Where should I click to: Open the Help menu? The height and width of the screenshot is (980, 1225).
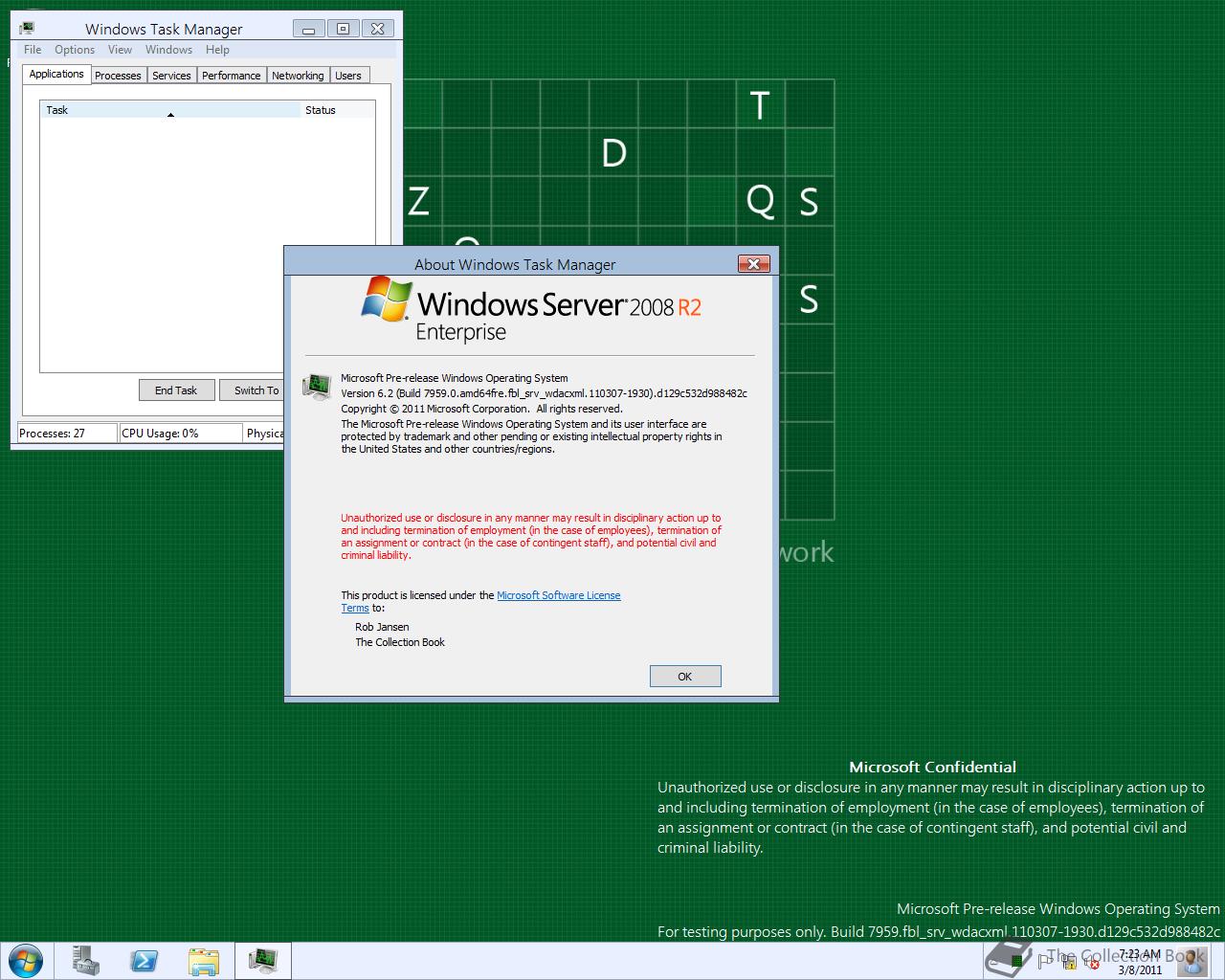click(217, 50)
